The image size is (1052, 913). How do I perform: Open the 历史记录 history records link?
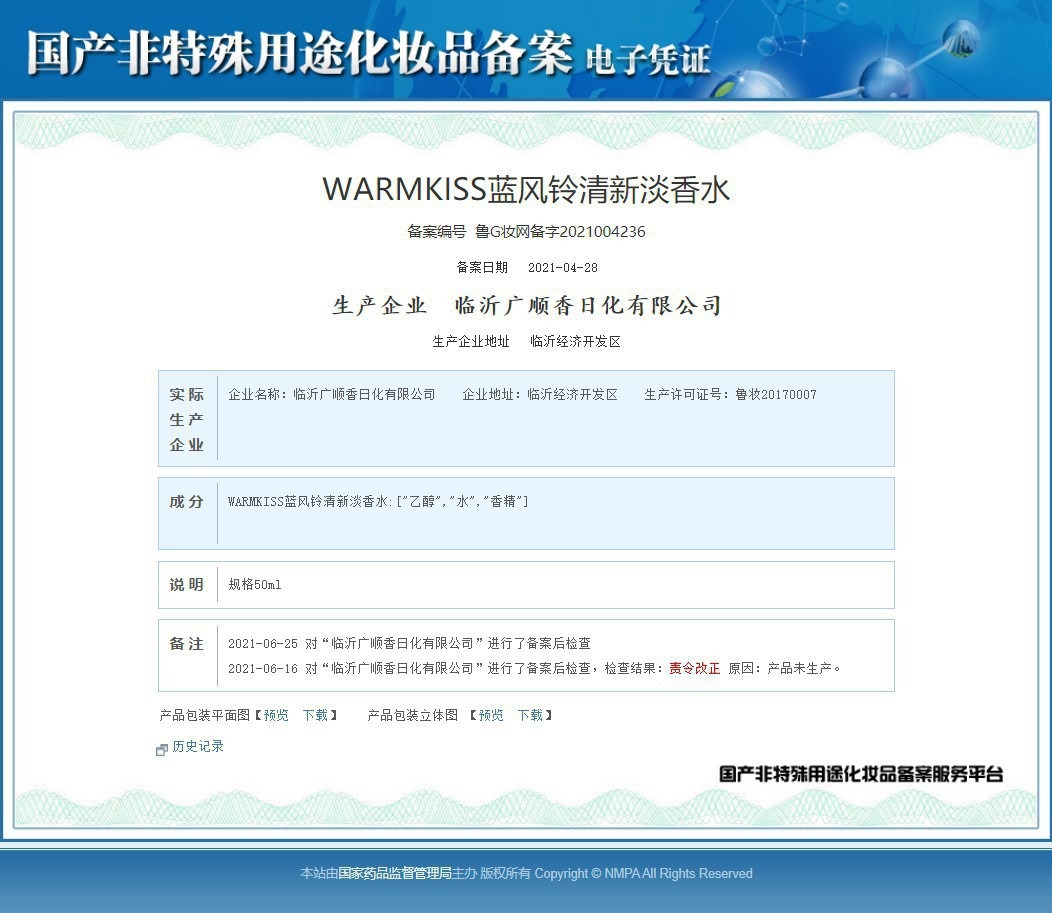[198, 746]
